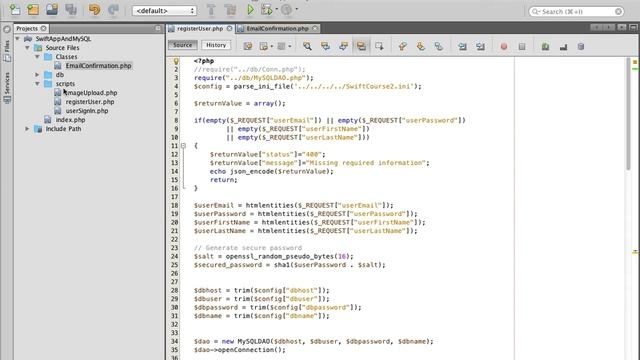This screenshot has height=360, width=640.
Task: Click the dark staircase-shaped editor toolbar icon
Action: (x=563, y=47)
